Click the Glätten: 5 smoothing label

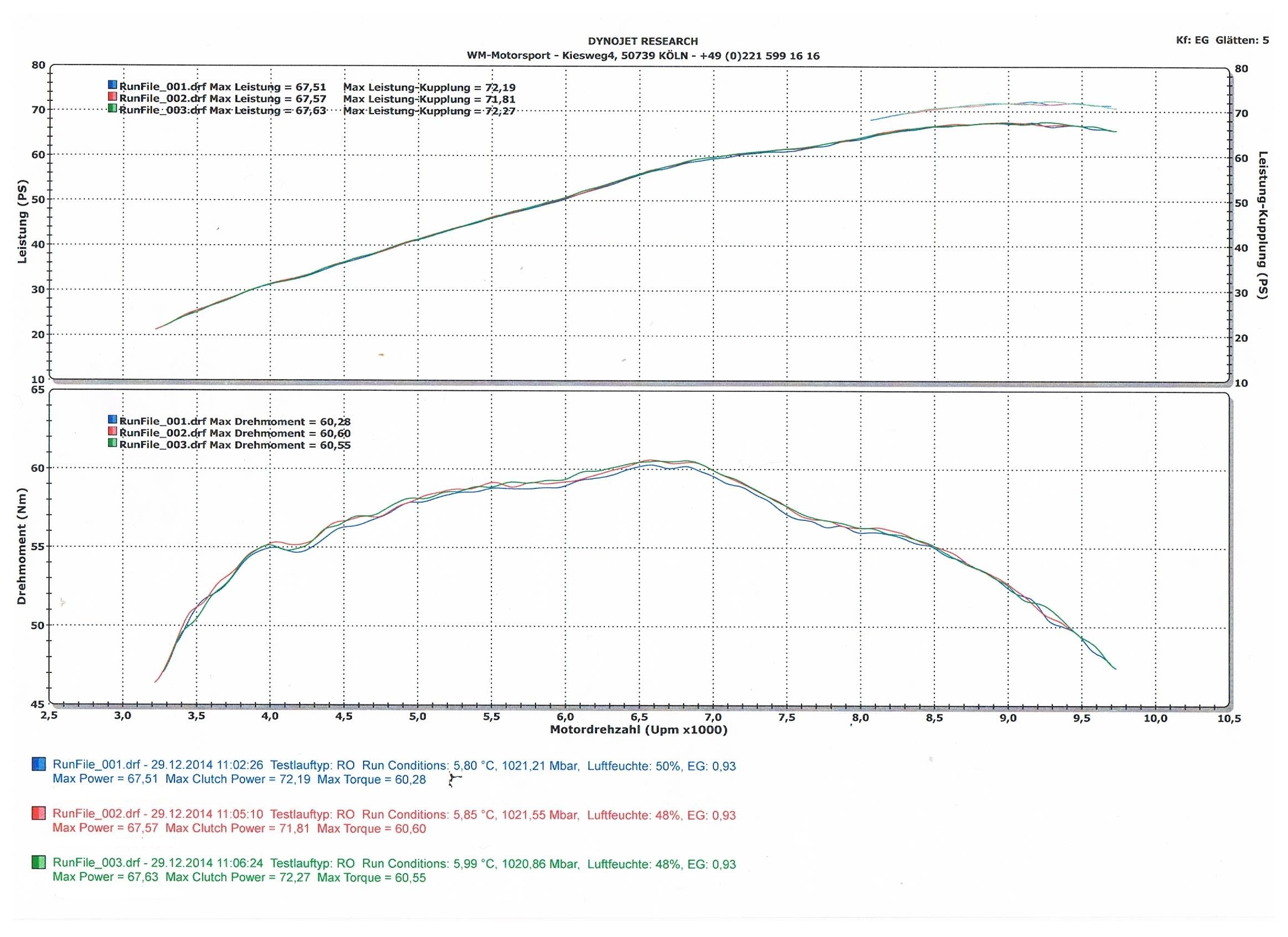click(1242, 40)
